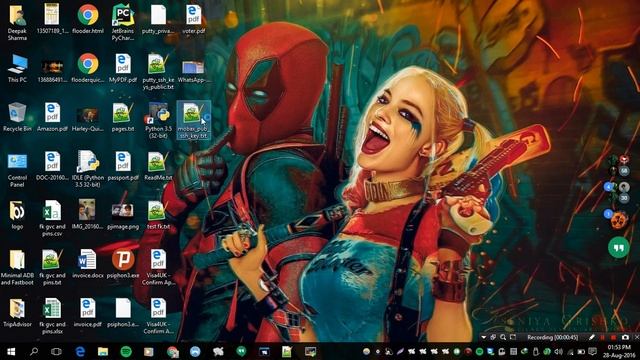Open Notepad++ from the taskbar
The width and height of the screenshot is (640, 360).
(x=287, y=351)
